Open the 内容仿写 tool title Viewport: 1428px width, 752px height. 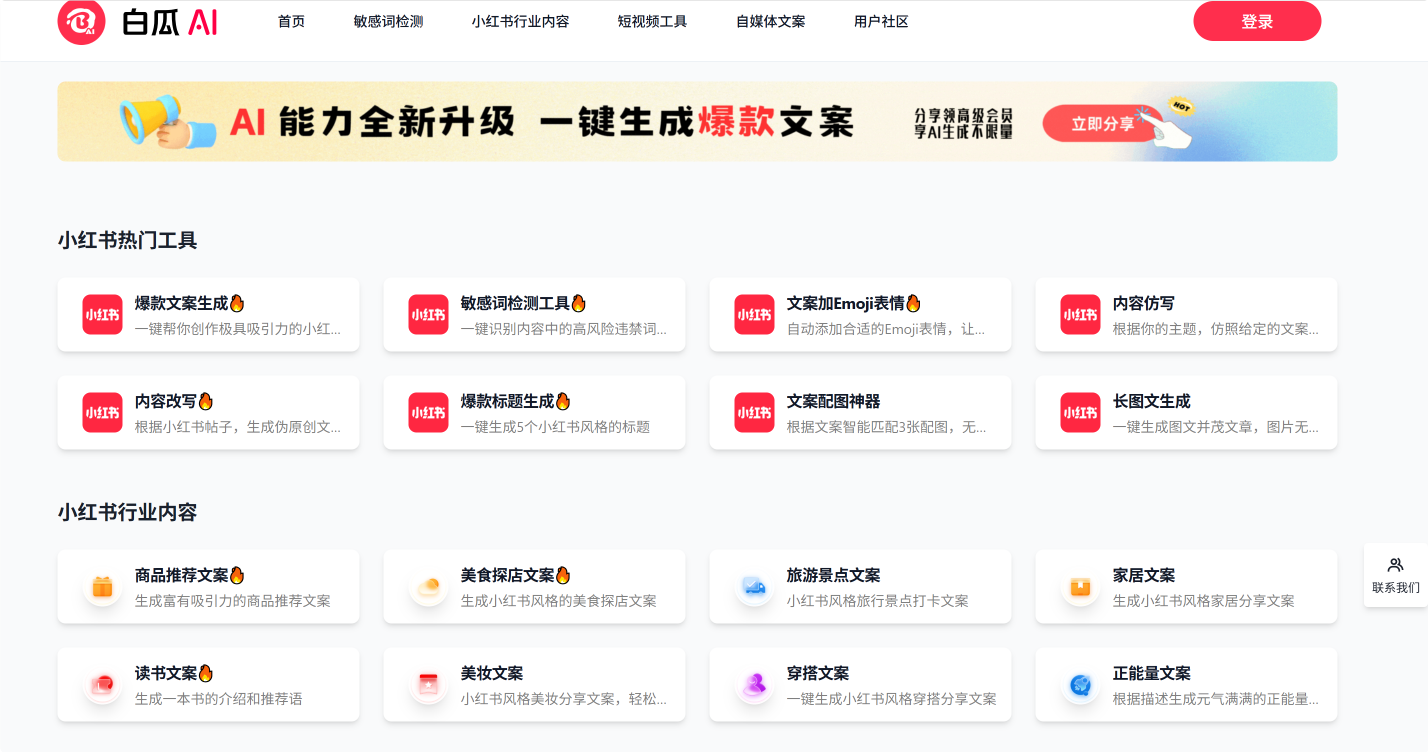tap(1143, 303)
